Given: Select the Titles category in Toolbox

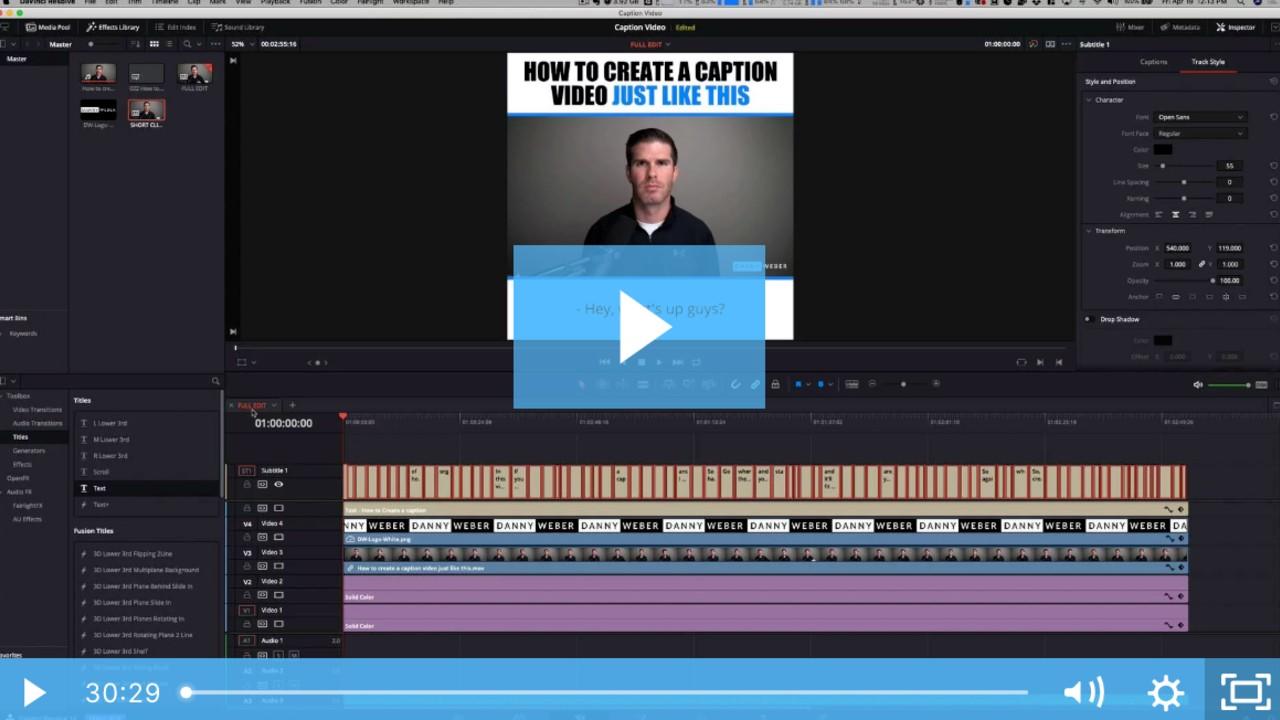Looking at the screenshot, I should click(x=20, y=437).
